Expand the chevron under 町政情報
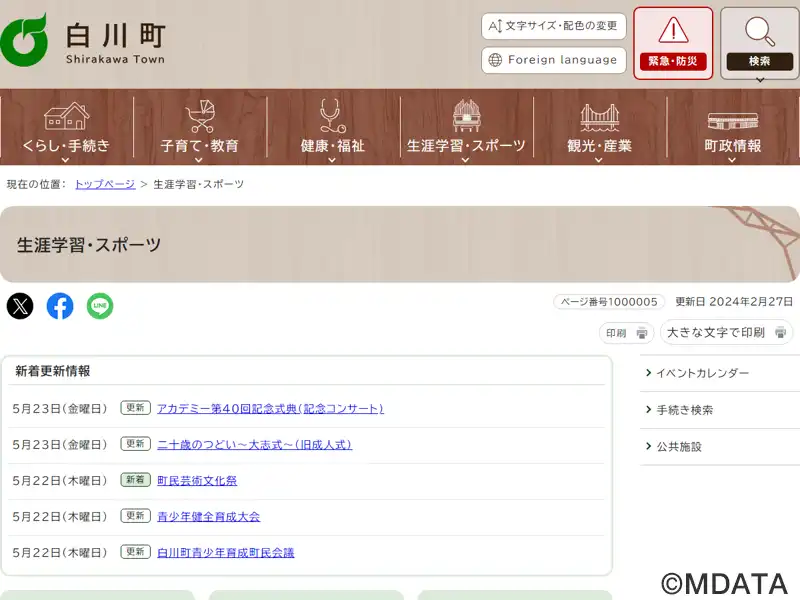Screen dimensions: 800x600 [x=732, y=160]
